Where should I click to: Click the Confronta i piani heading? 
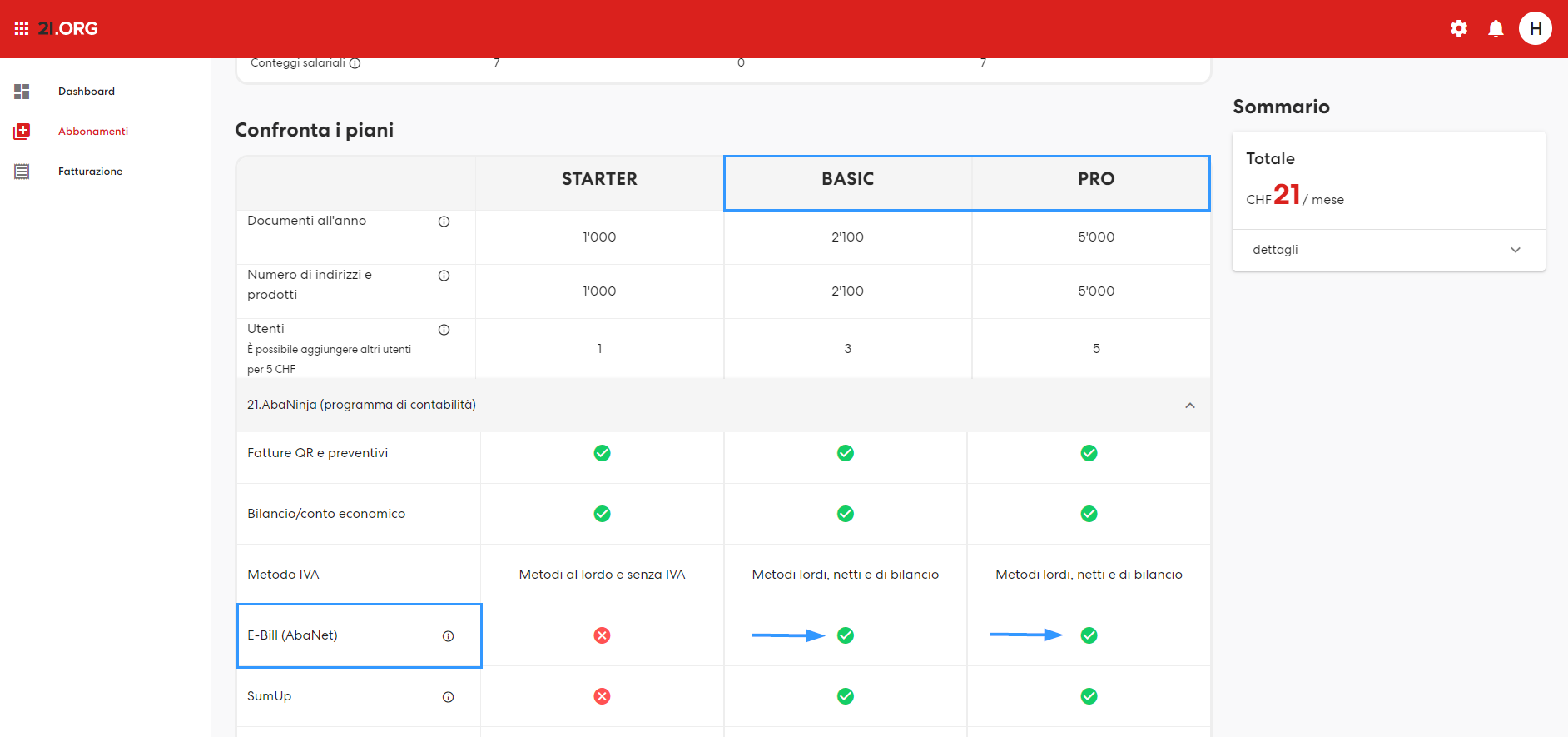[x=315, y=130]
